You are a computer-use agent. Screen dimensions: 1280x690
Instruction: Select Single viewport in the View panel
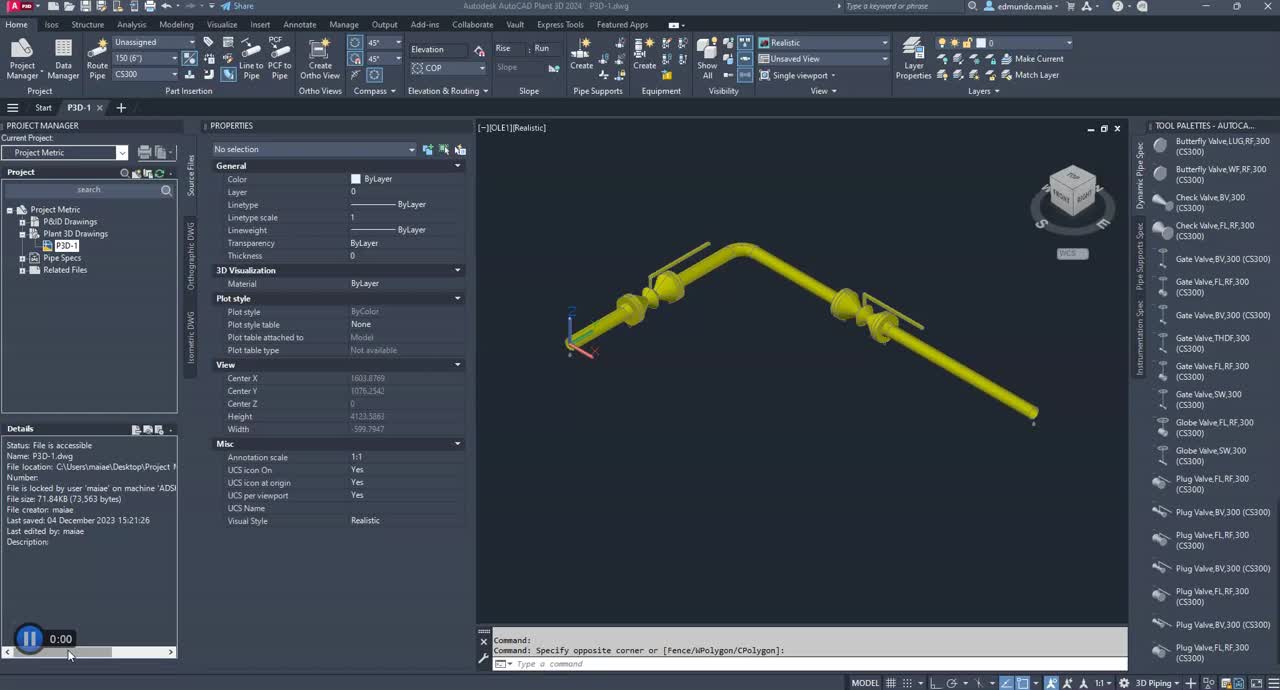click(x=798, y=75)
